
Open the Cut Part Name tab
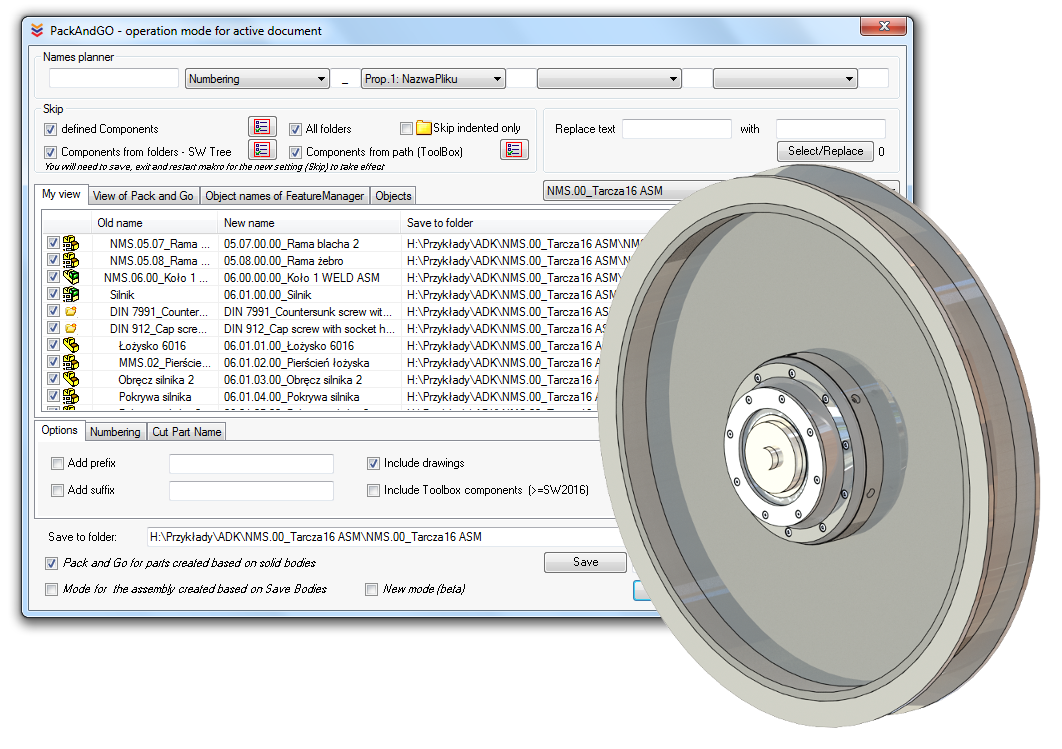[187, 432]
